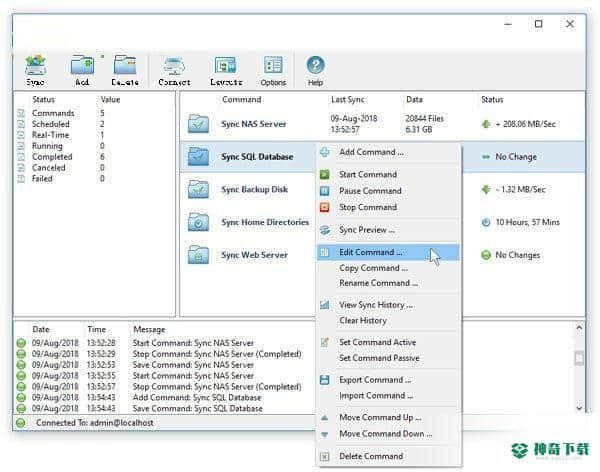Click the Export Command disk icon

point(324,380)
